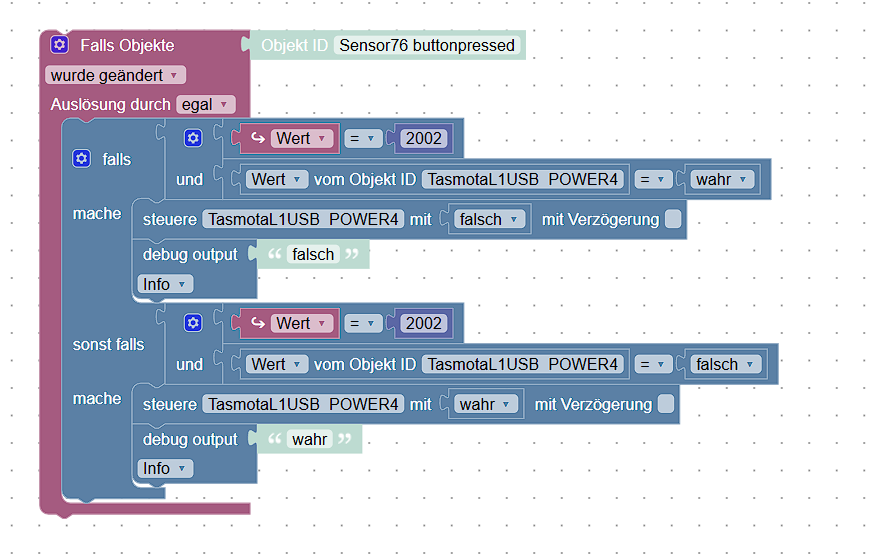Open equals operator dropdown before second 2002

pos(363,324)
